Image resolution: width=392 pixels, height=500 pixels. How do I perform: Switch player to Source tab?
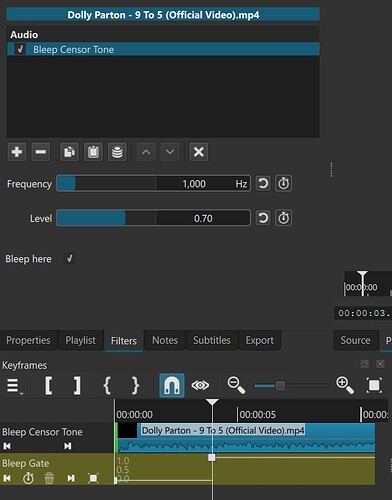(x=355, y=340)
